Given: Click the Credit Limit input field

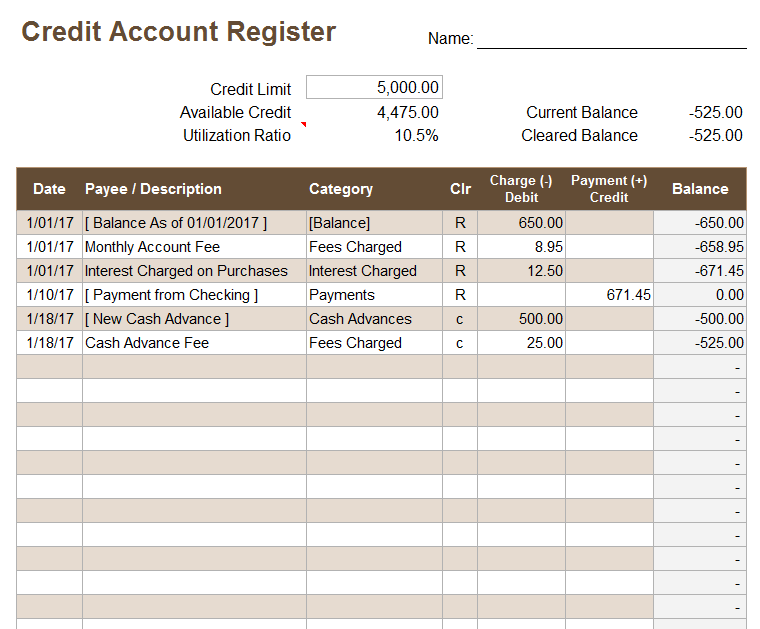Looking at the screenshot, I should pyautogui.click(x=373, y=88).
